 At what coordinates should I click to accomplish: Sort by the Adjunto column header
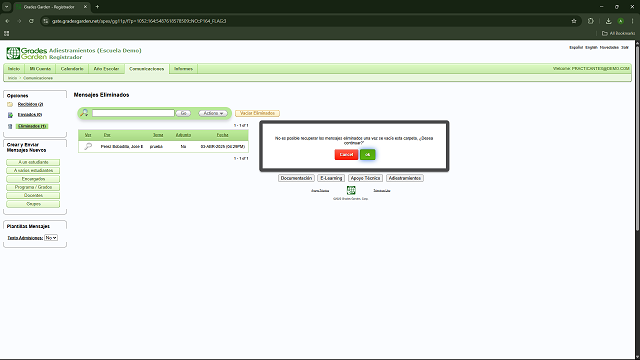[x=183, y=135]
